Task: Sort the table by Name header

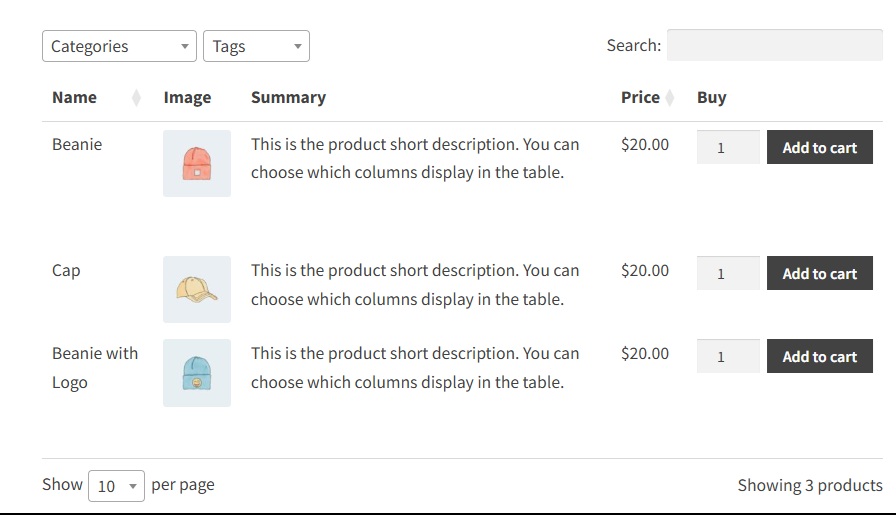Action: point(75,98)
